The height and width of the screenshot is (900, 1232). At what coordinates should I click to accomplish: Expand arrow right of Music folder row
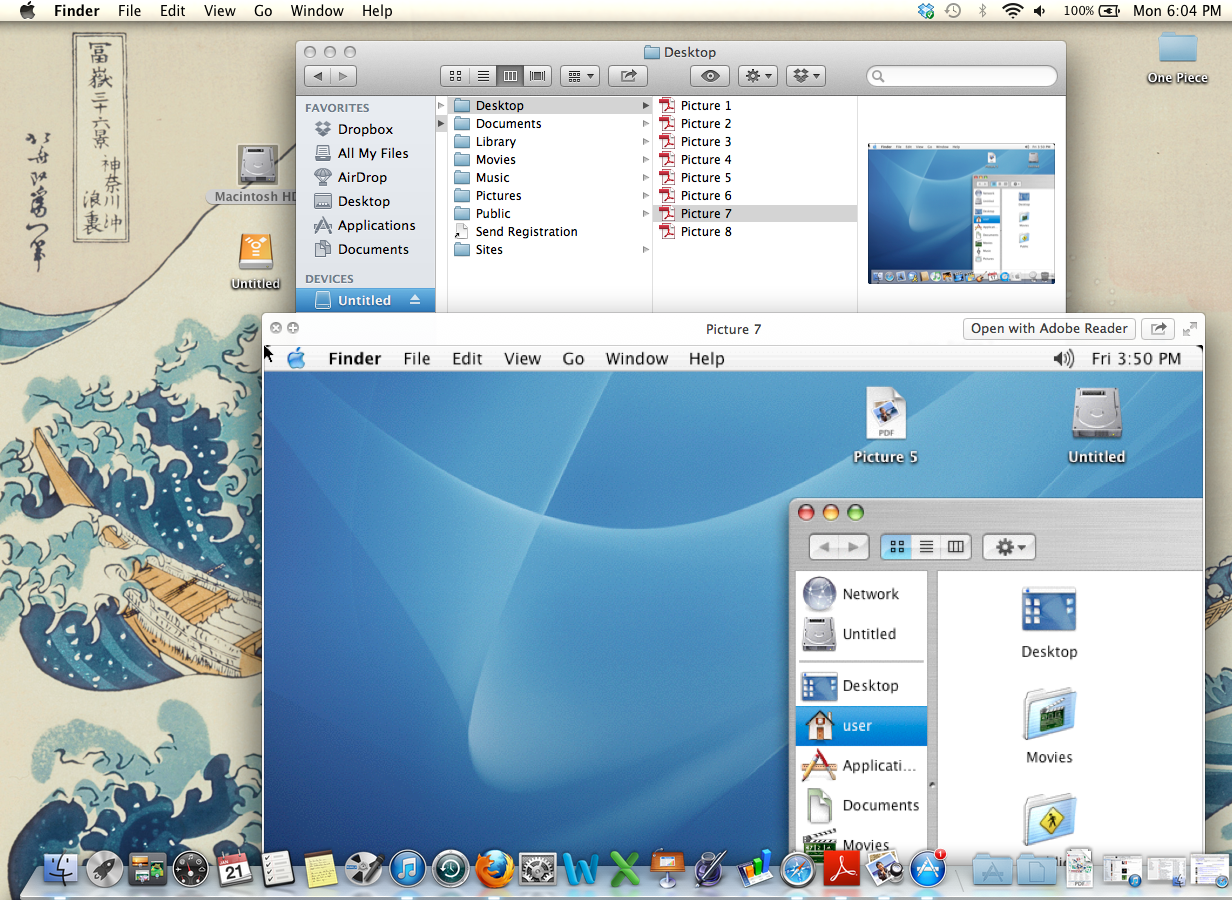[646, 178]
